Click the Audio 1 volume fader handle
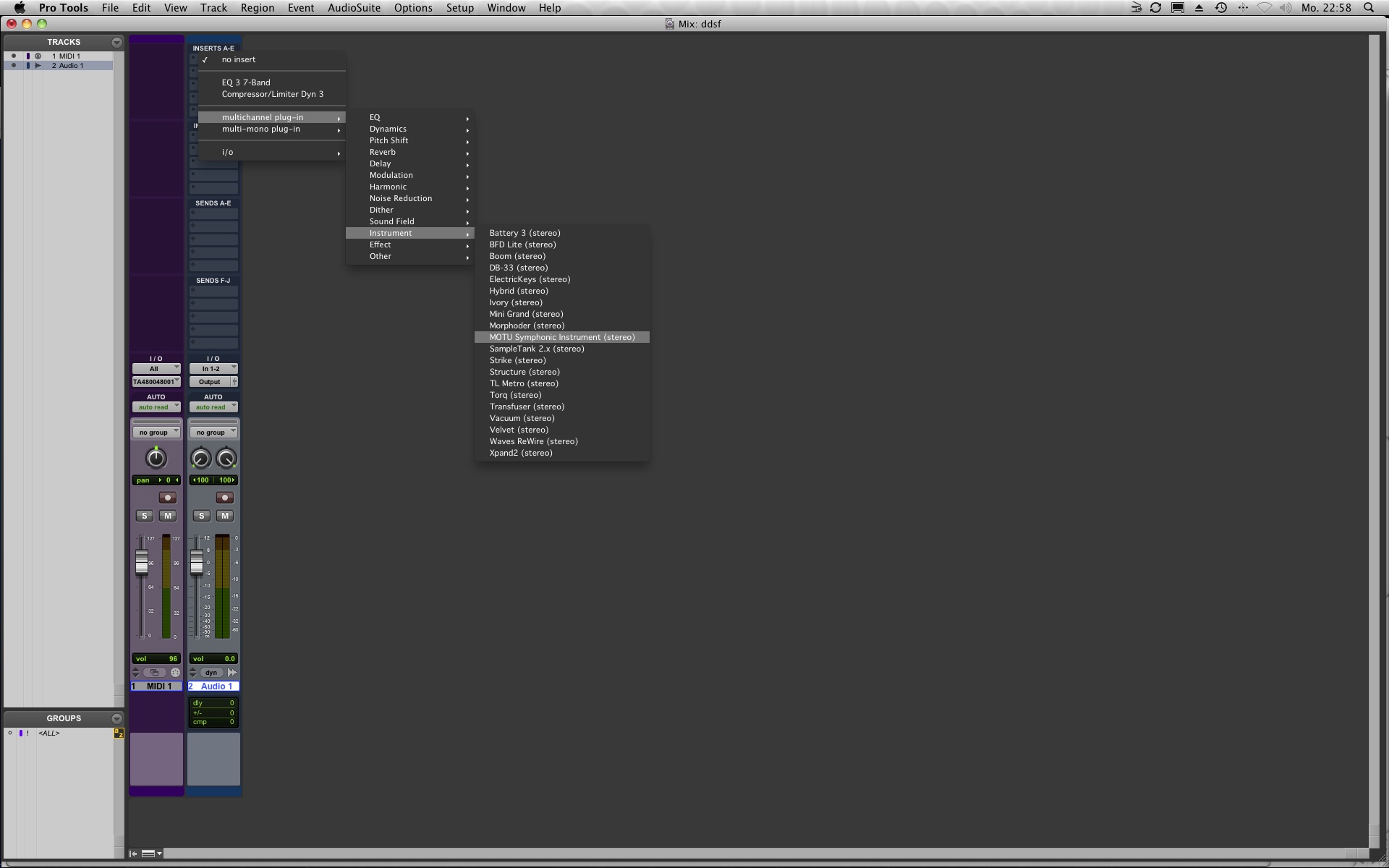This screenshot has width=1389, height=868. 197,563
